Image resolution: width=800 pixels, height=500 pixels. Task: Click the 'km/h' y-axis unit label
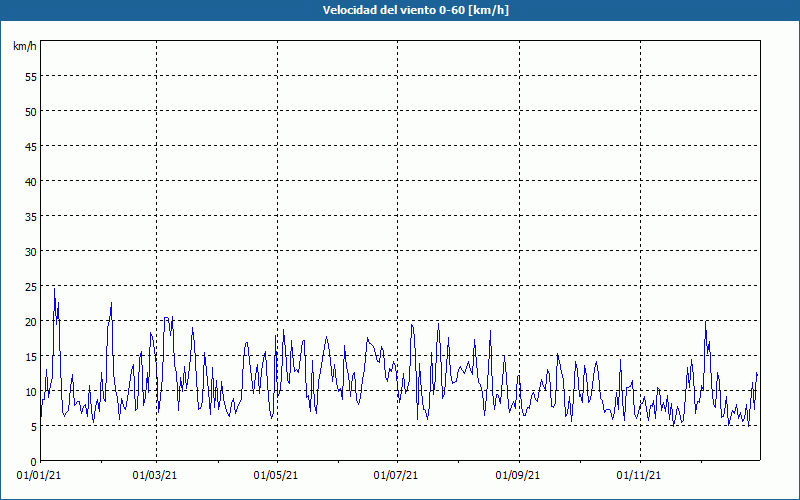tap(25, 46)
